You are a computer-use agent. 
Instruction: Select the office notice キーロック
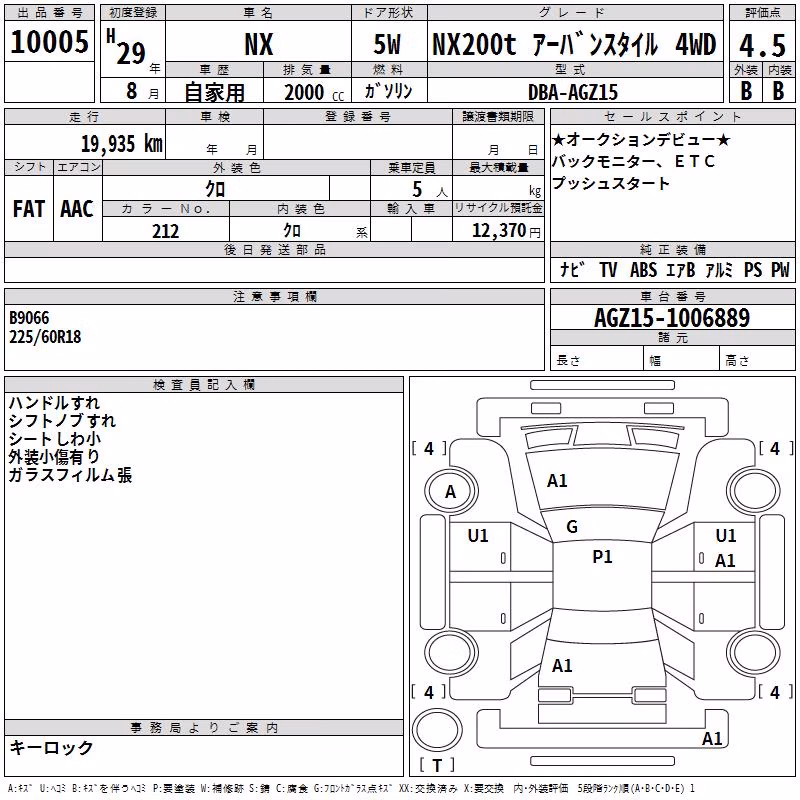tap(52, 747)
